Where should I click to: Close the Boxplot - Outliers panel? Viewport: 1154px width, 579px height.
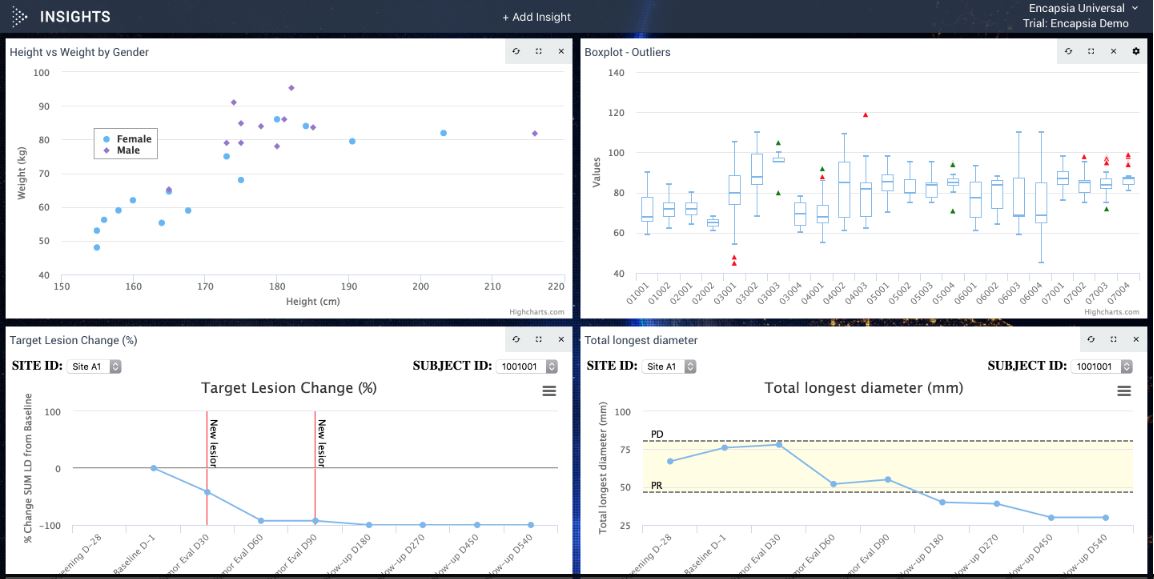click(1113, 51)
